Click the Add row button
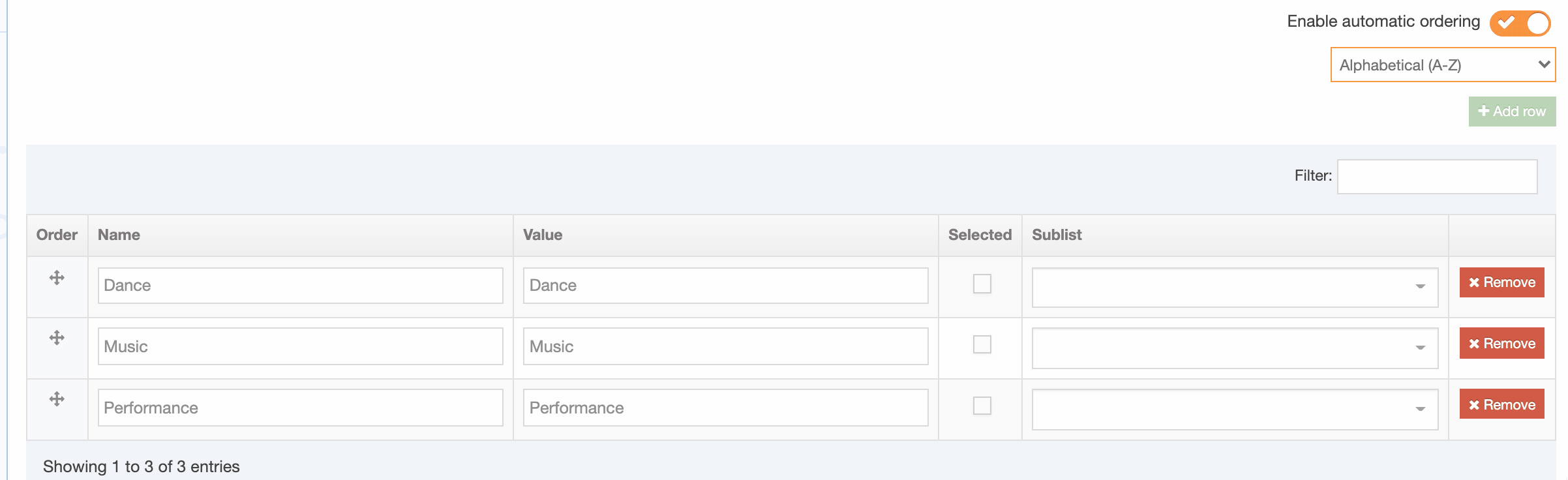 (x=1512, y=112)
